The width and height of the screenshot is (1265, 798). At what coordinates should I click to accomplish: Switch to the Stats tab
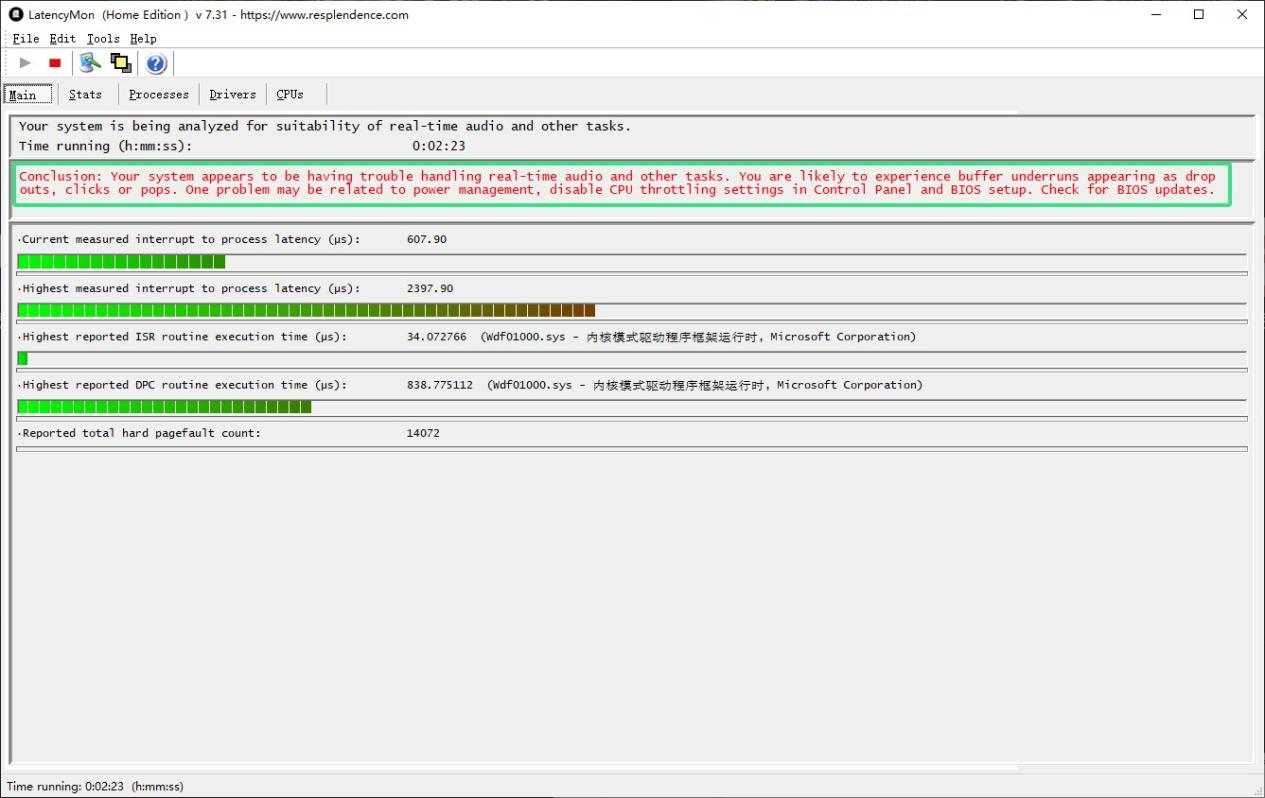(85, 95)
